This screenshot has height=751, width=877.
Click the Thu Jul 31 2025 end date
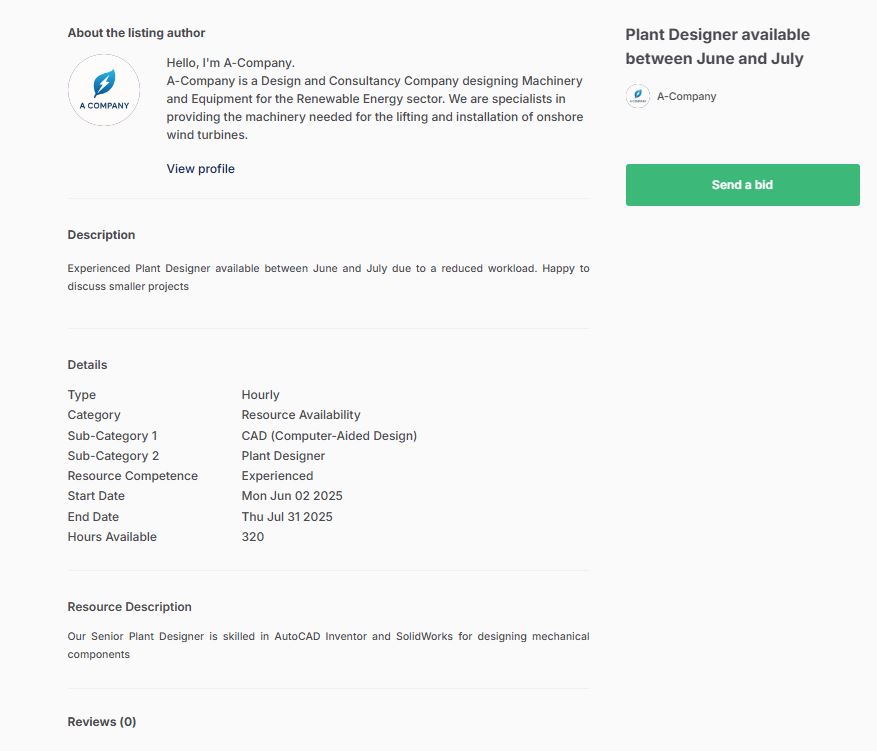287,517
